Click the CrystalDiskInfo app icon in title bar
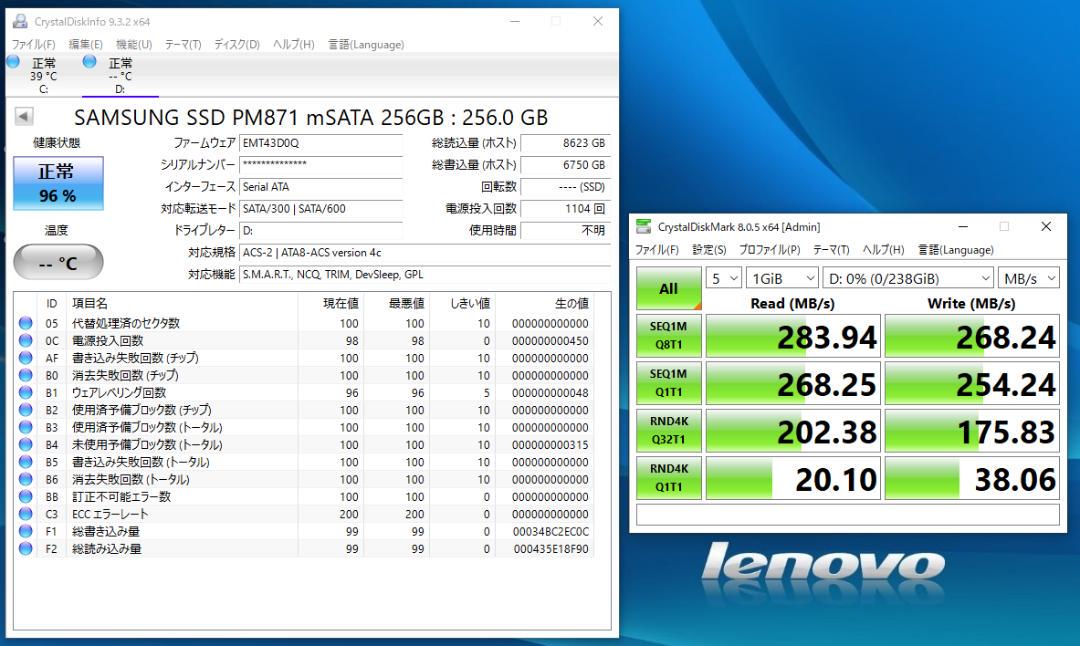 pos(20,21)
